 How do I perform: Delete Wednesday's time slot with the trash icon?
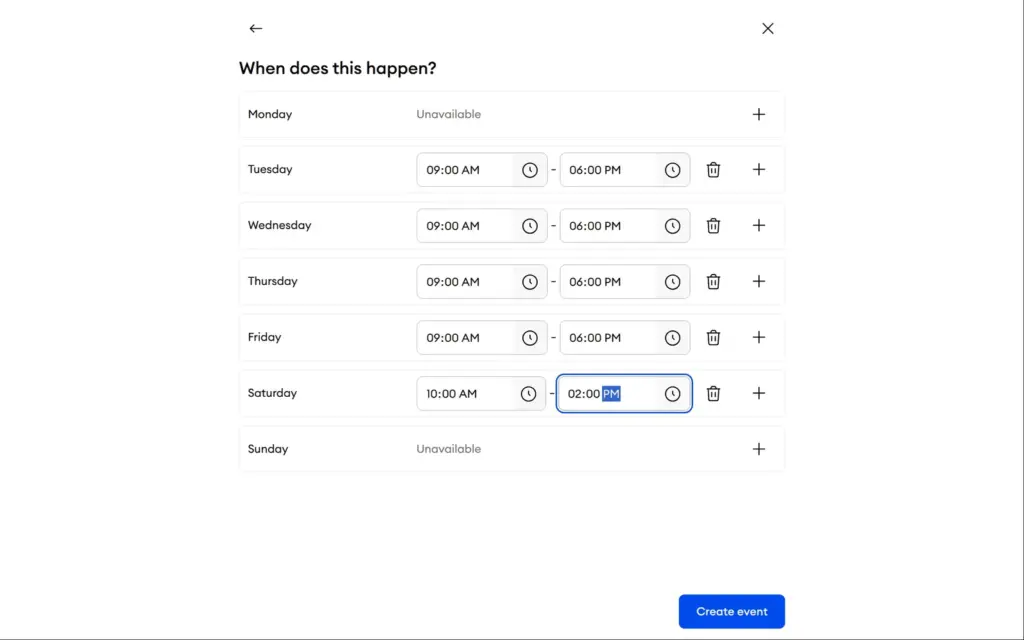coord(713,225)
